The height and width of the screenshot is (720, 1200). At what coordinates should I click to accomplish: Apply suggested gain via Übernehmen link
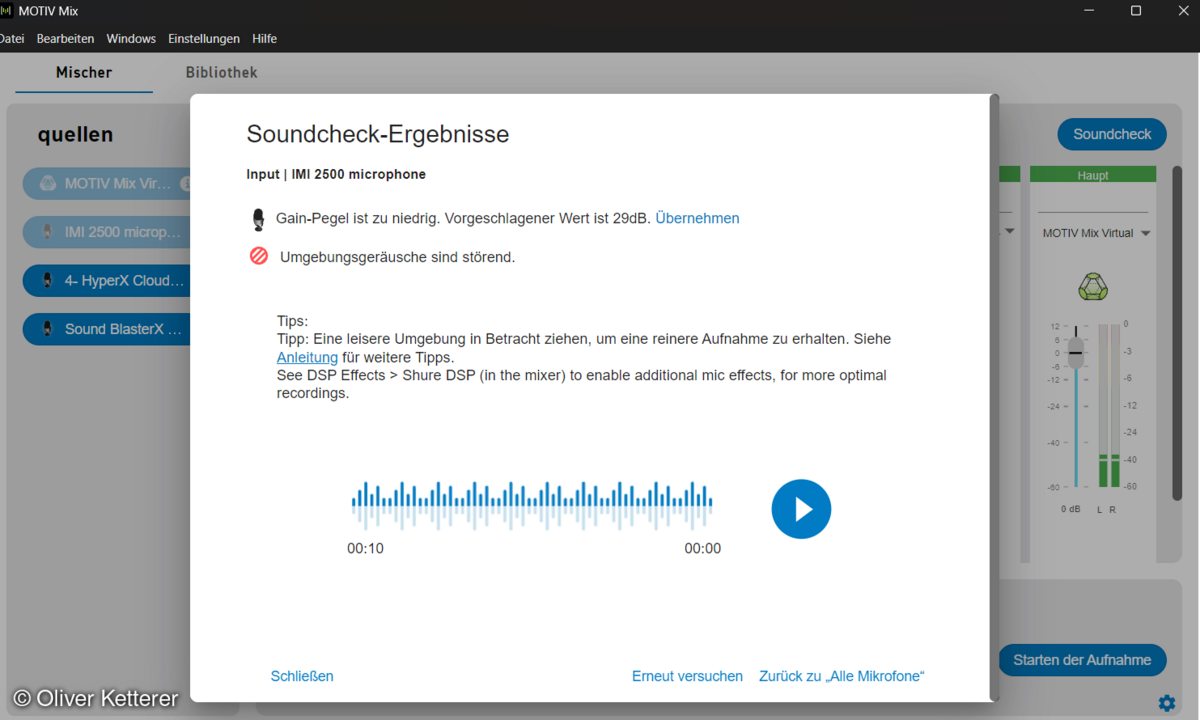coord(697,218)
